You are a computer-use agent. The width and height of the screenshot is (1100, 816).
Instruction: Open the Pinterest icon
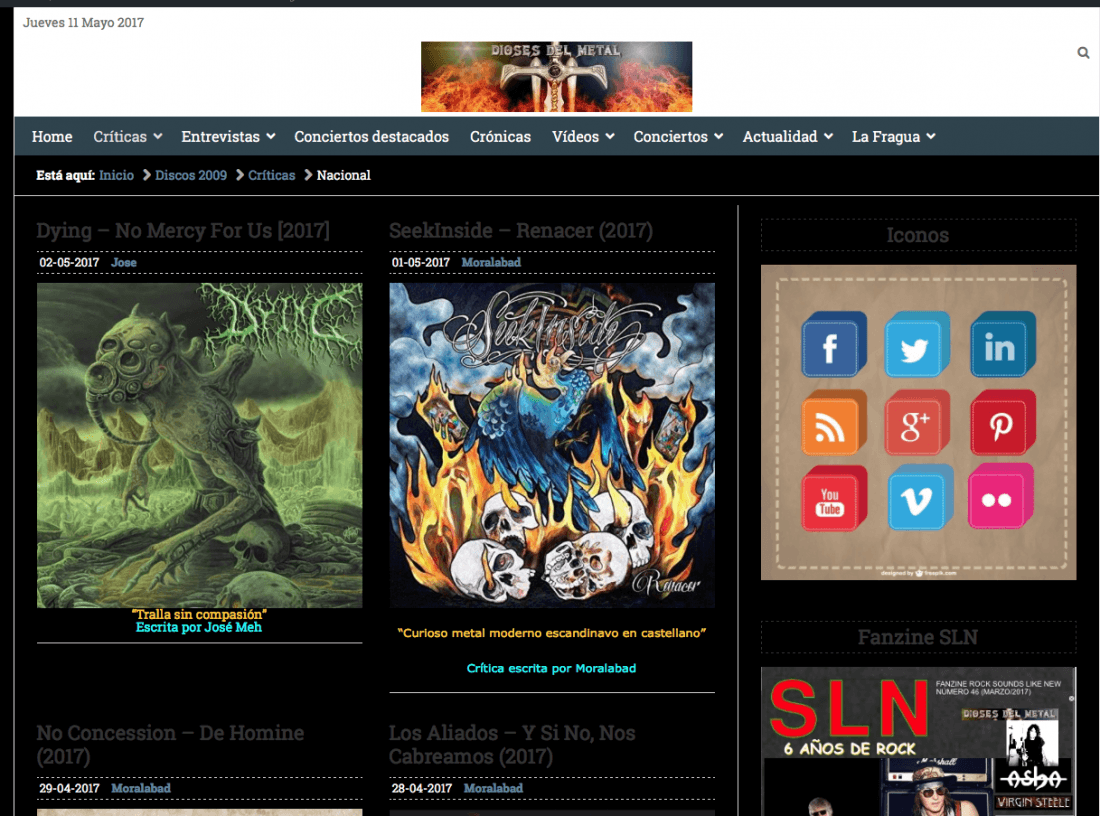(x=1002, y=423)
